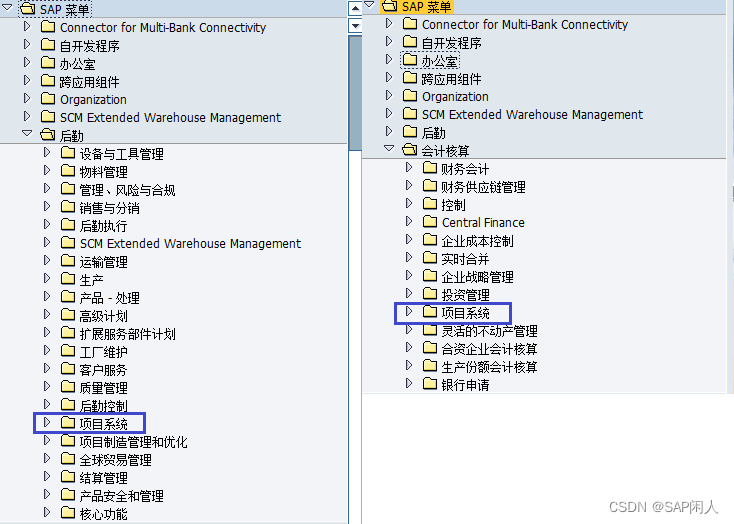
Task: Select the 管理、风险与合规 label
Action: (x=127, y=190)
